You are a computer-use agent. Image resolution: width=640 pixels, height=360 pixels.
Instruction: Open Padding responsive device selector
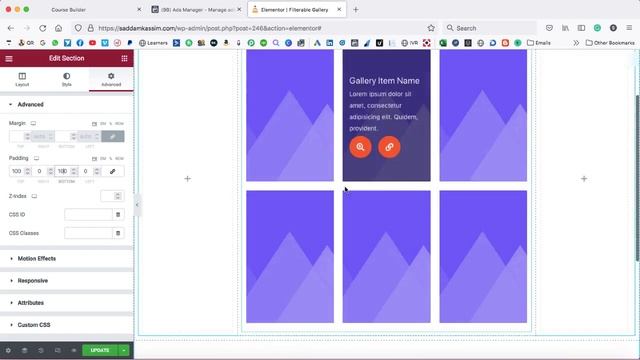(36, 158)
